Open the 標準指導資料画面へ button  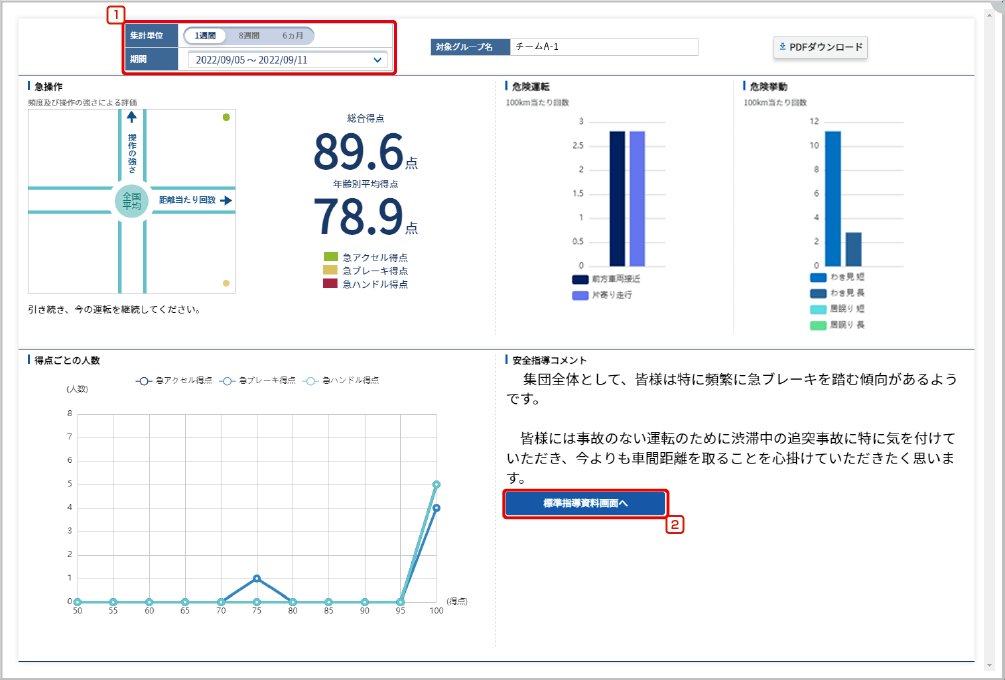(x=585, y=504)
